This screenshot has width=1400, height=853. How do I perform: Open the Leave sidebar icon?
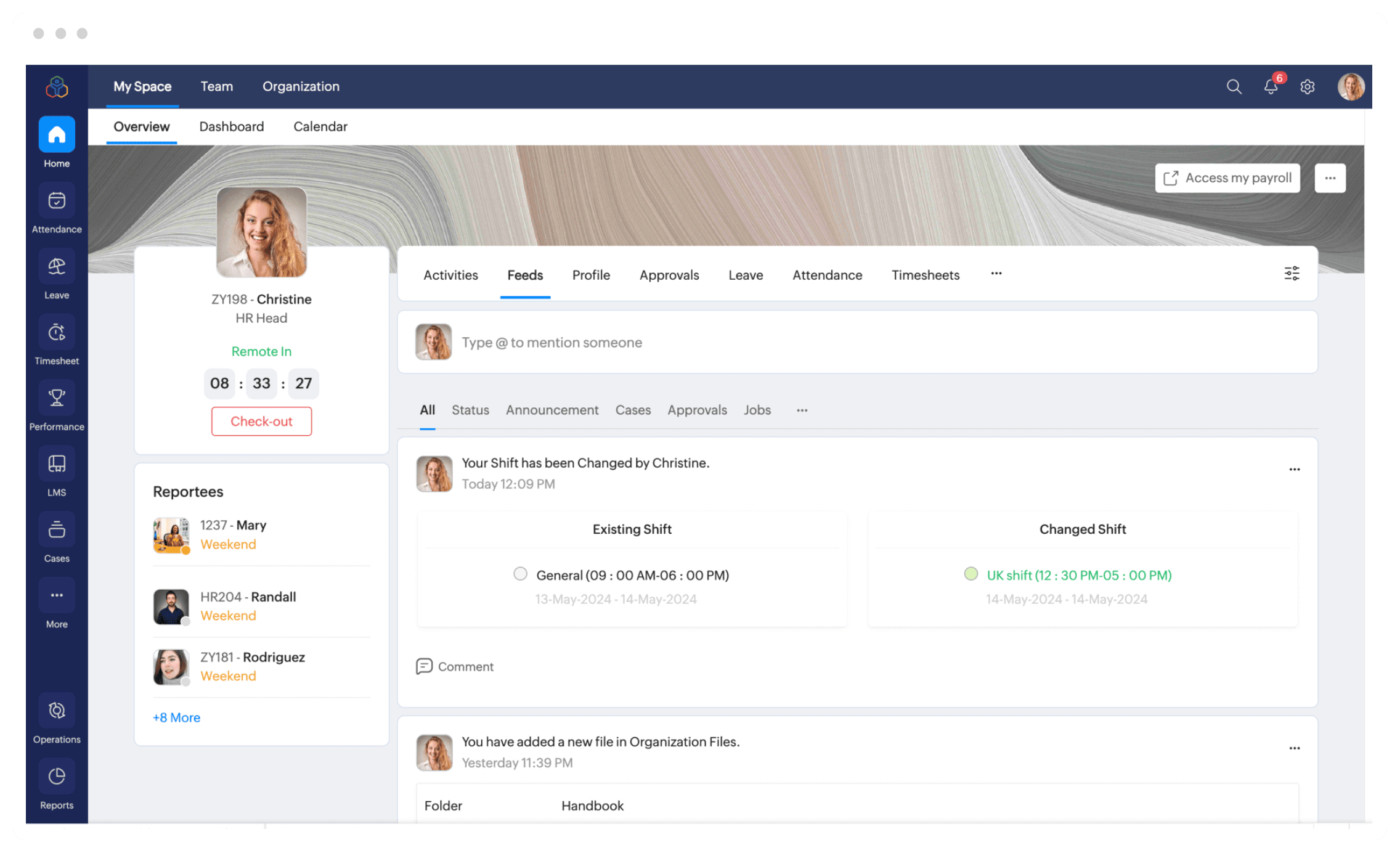point(57,267)
